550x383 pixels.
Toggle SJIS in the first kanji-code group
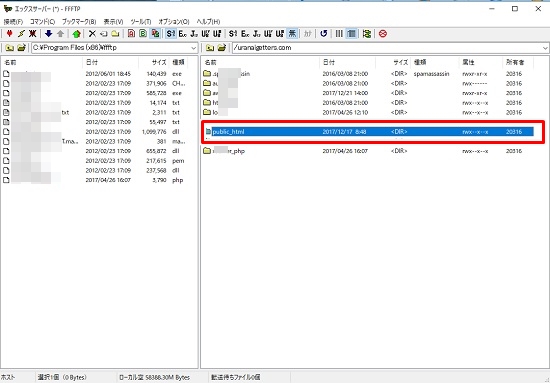[x=170, y=34]
